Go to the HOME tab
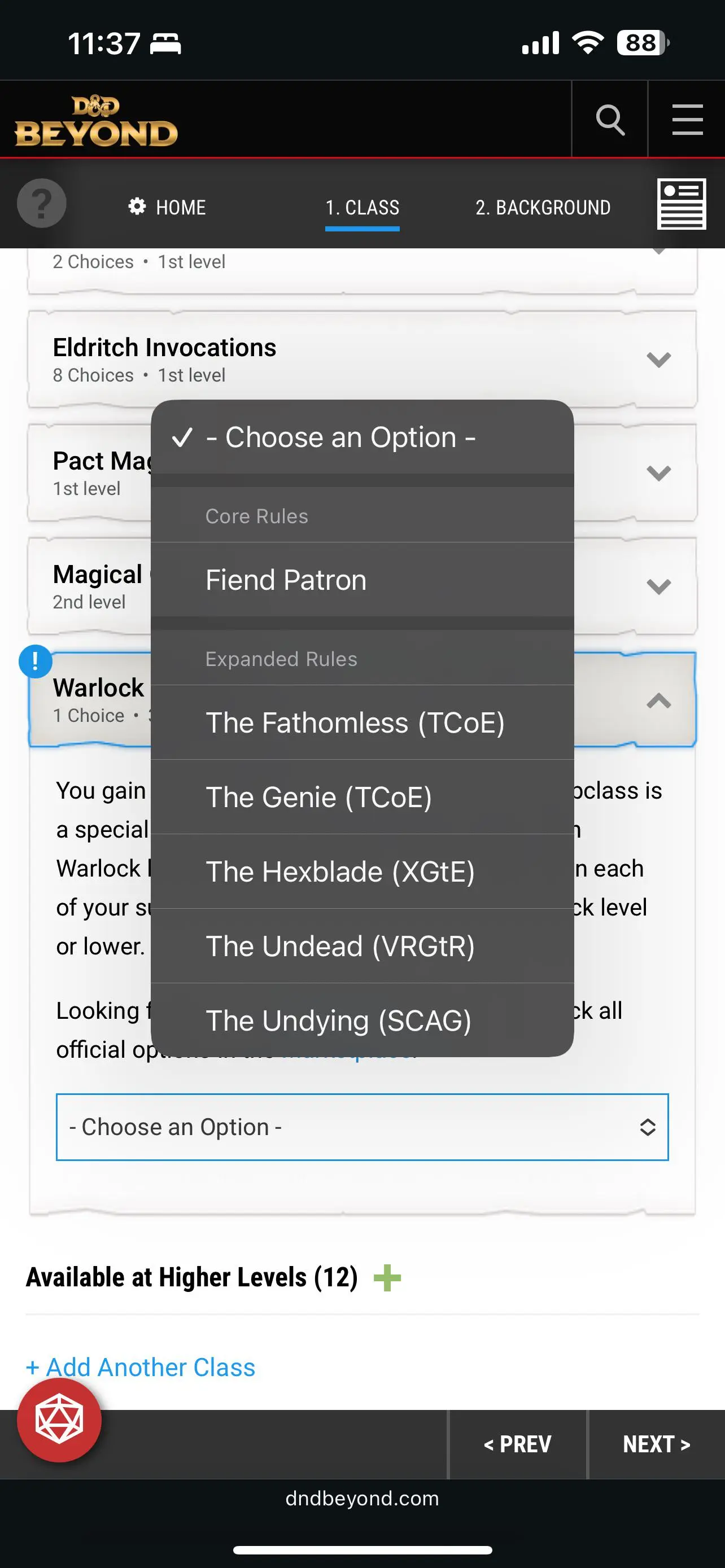Image resolution: width=725 pixels, height=1568 pixels. point(180,207)
